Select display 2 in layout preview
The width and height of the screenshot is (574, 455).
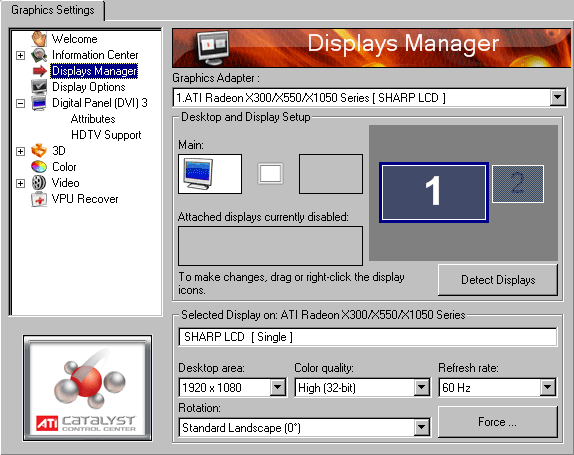[x=518, y=183]
